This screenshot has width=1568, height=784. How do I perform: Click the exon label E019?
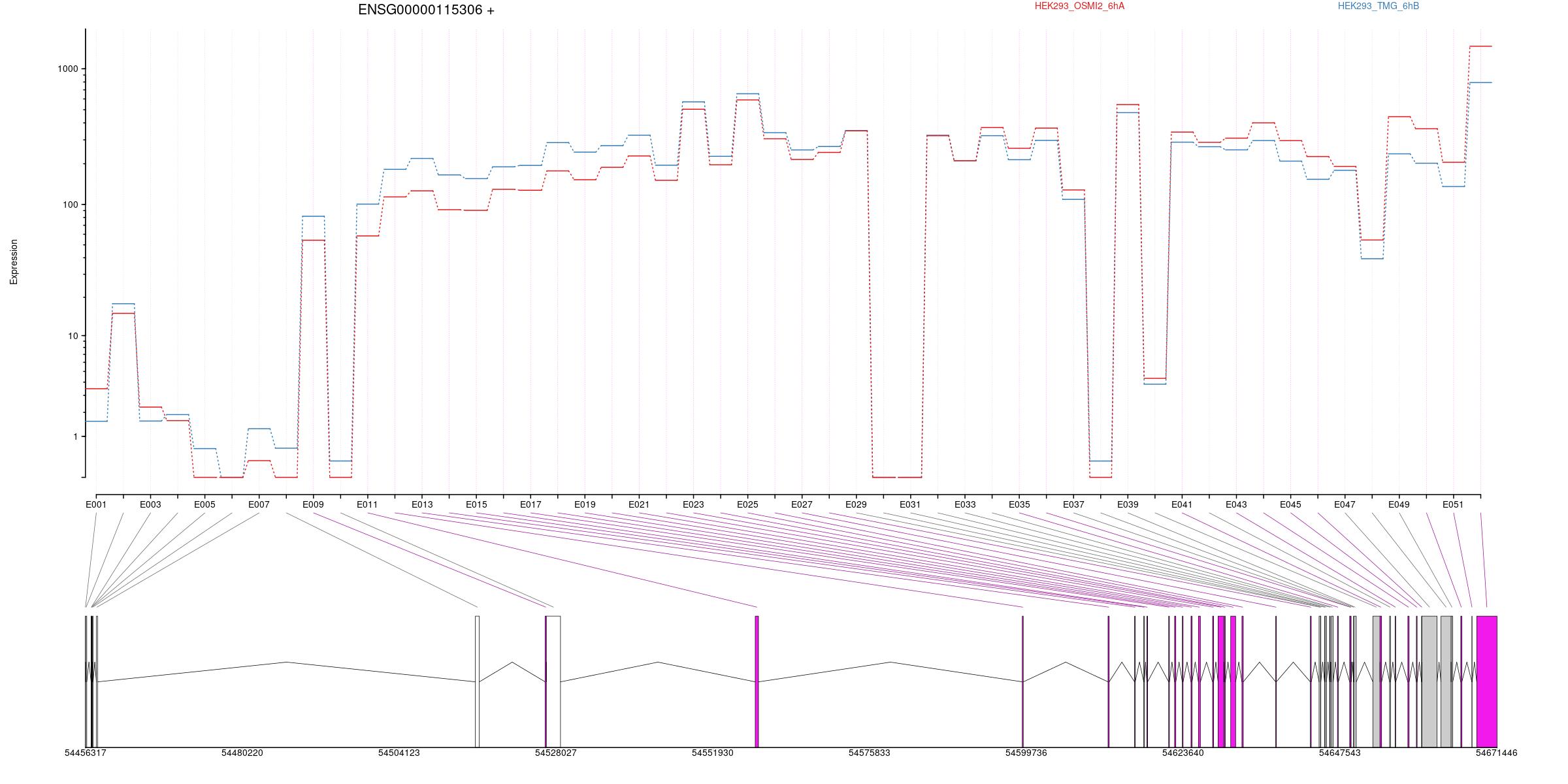[585, 504]
